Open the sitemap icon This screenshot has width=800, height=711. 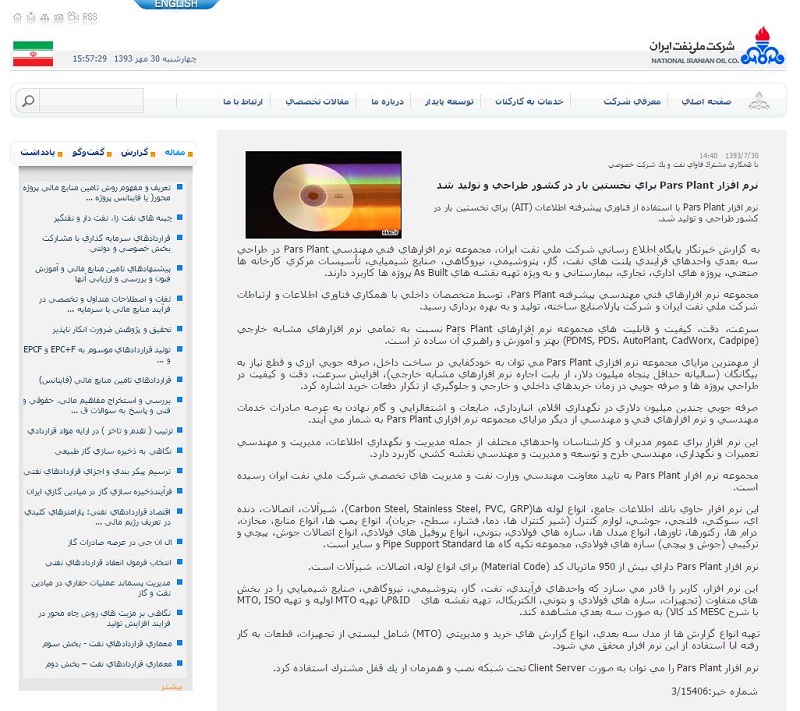pyautogui.click(x=45, y=17)
